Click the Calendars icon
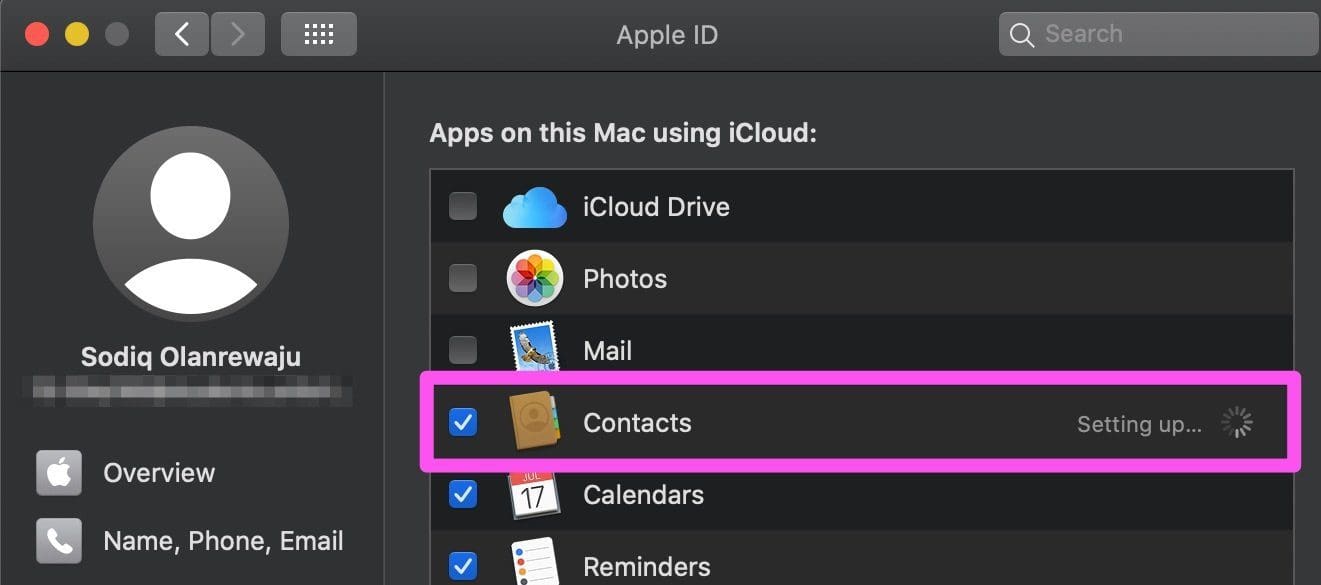Image resolution: width=1321 pixels, height=585 pixels. [535, 494]
